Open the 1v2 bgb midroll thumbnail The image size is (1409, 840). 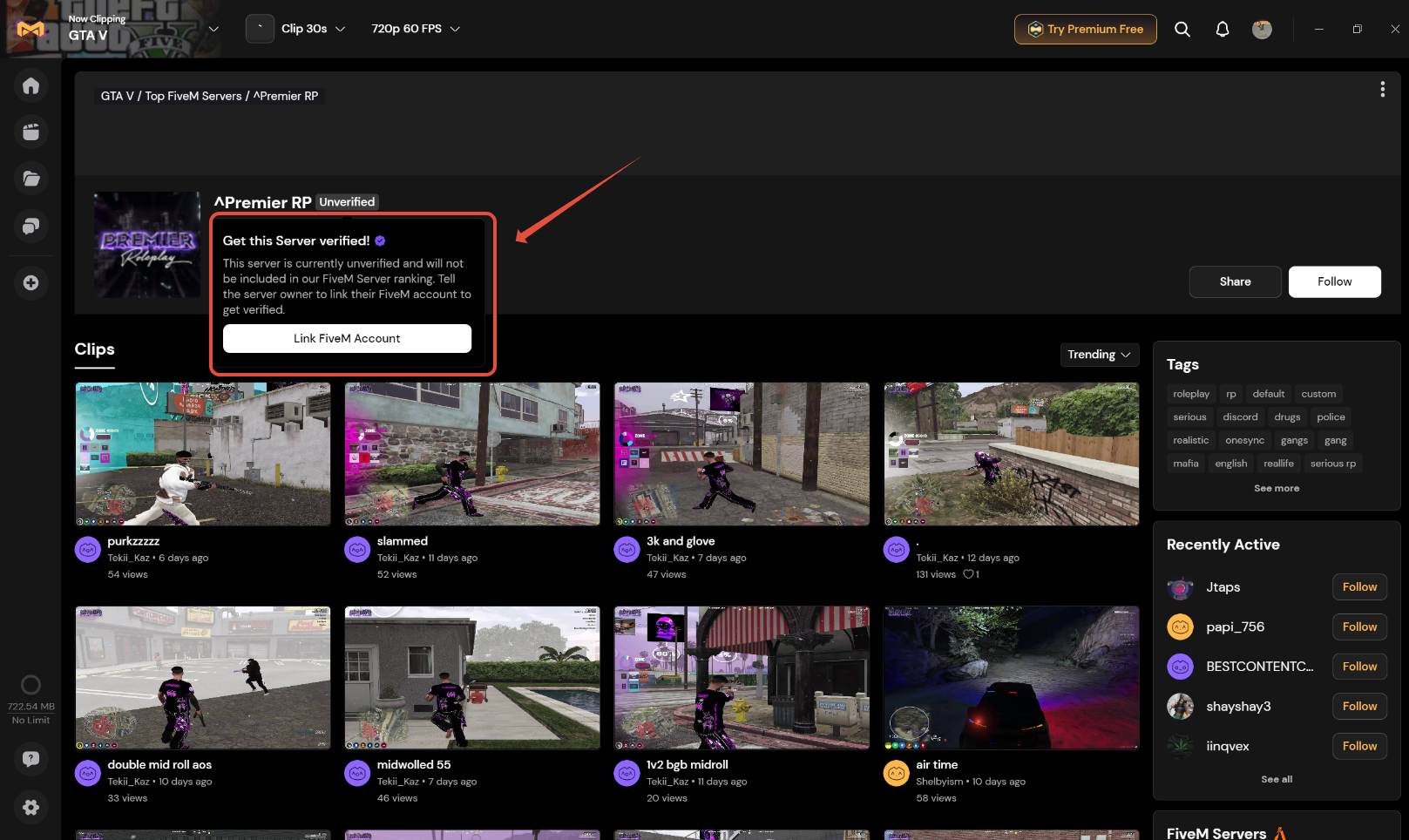tap(742, 678)
